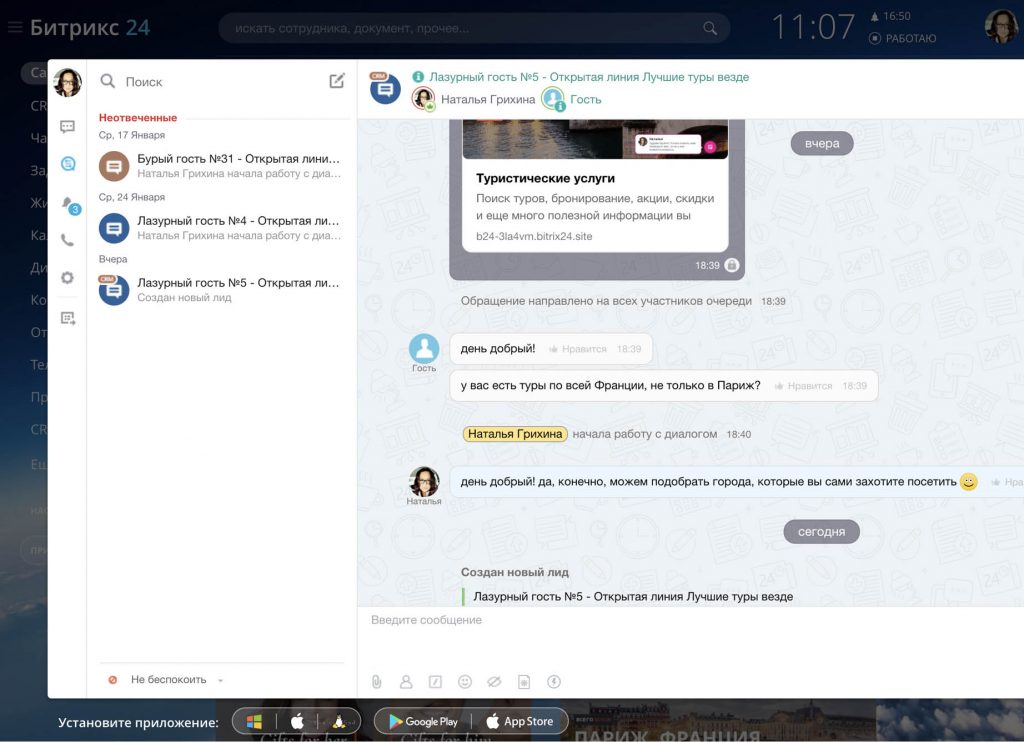Viewport: 1024px width, 742px height.
Task: Open the Бурый гость №31 dialog
Action: pos(221,166)
